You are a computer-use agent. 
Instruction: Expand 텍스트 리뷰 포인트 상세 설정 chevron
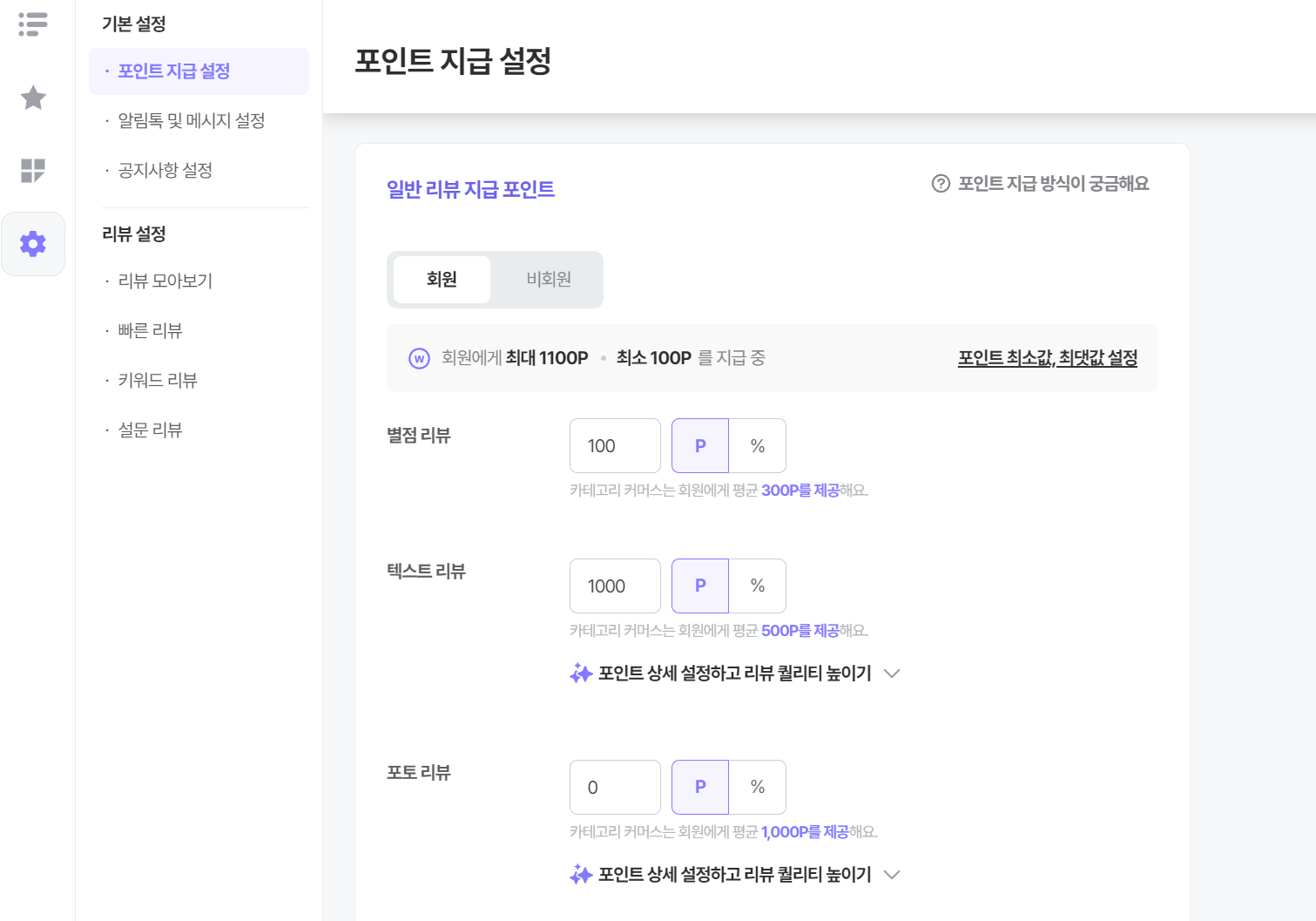(892, 674)
